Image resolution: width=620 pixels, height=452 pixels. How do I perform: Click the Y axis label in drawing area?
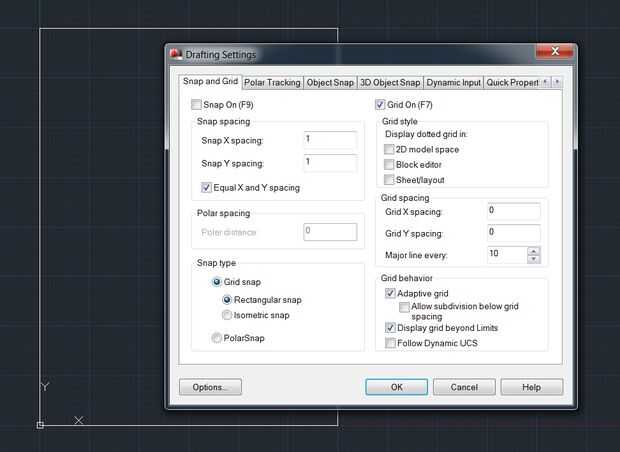[x=45, y=386]
